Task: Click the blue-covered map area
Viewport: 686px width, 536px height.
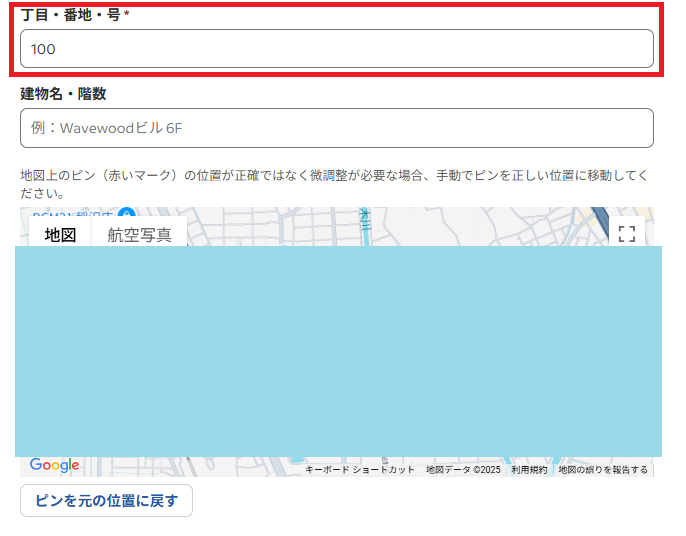Action: pyautogui.click(x=338, y=350)
